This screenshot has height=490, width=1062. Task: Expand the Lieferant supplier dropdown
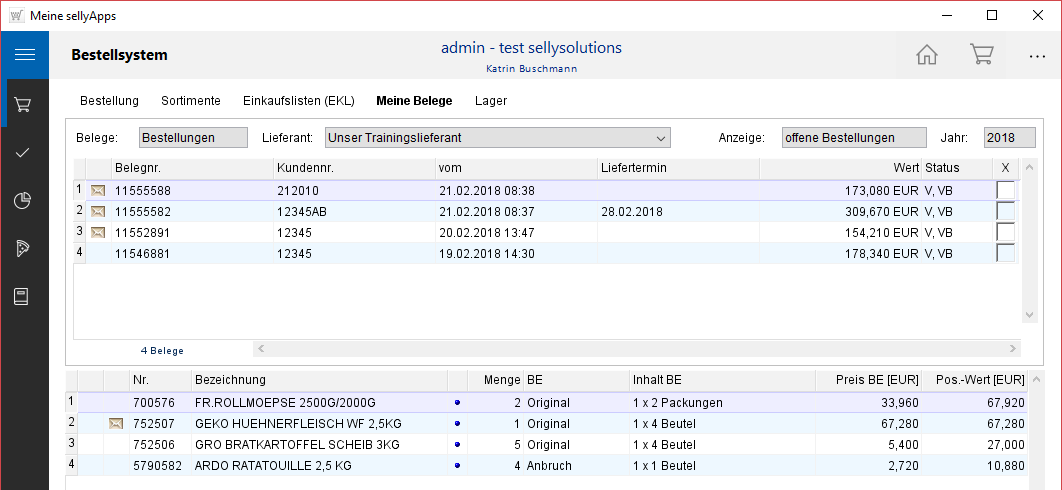pos(660,138)
